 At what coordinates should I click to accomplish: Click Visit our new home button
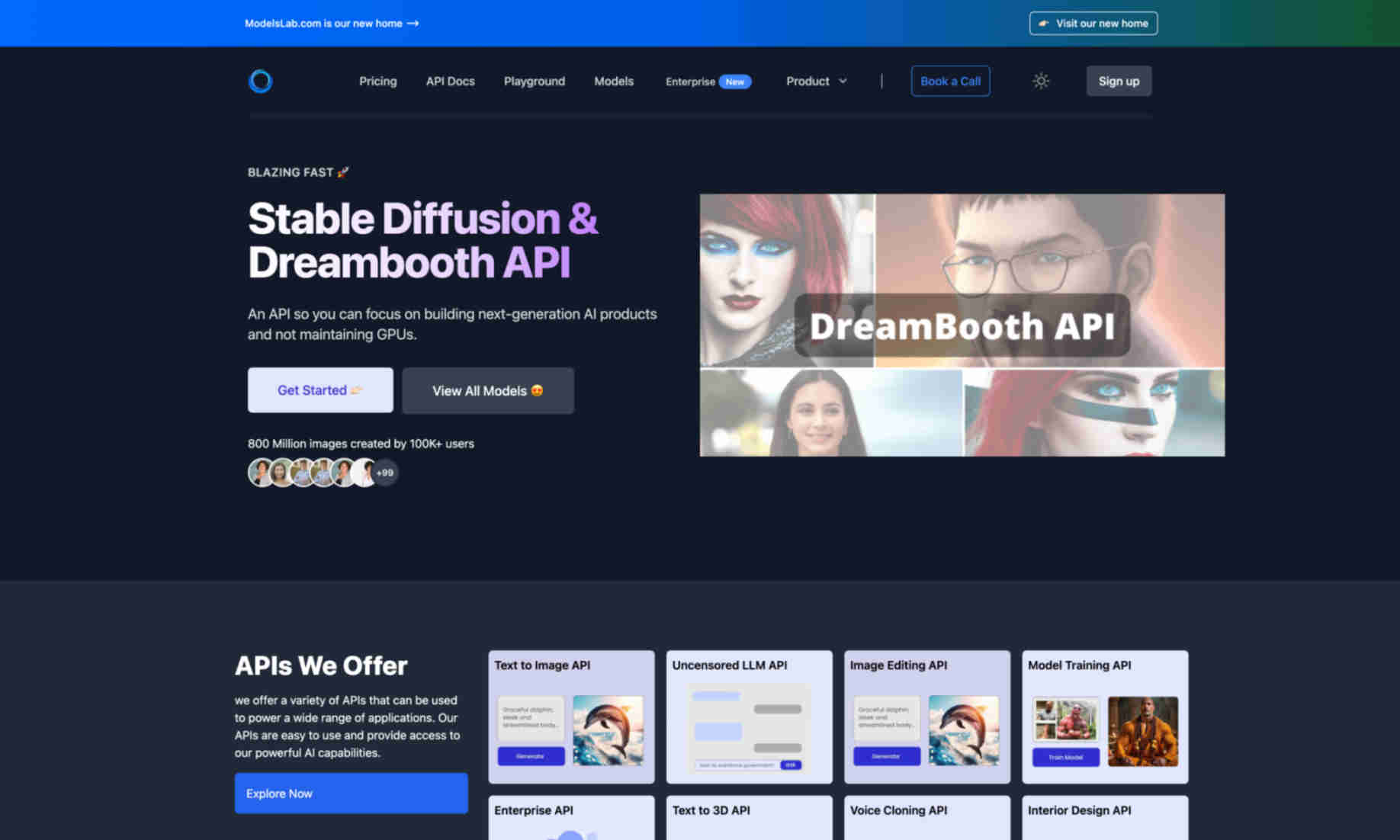1093,24
